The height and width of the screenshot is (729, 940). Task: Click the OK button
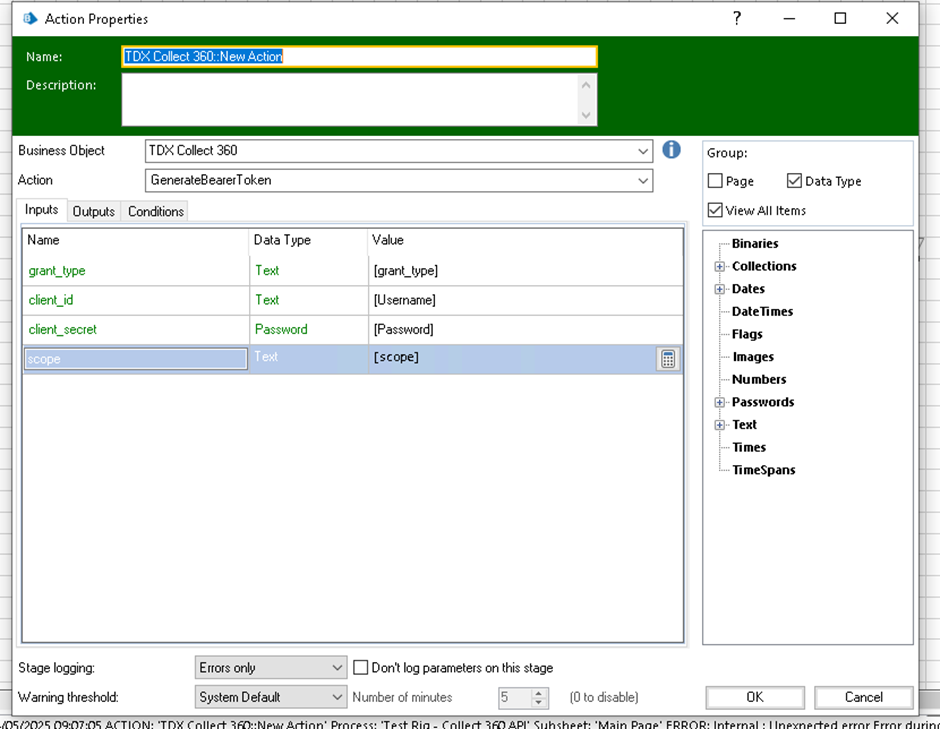click(x=754, y=697)
